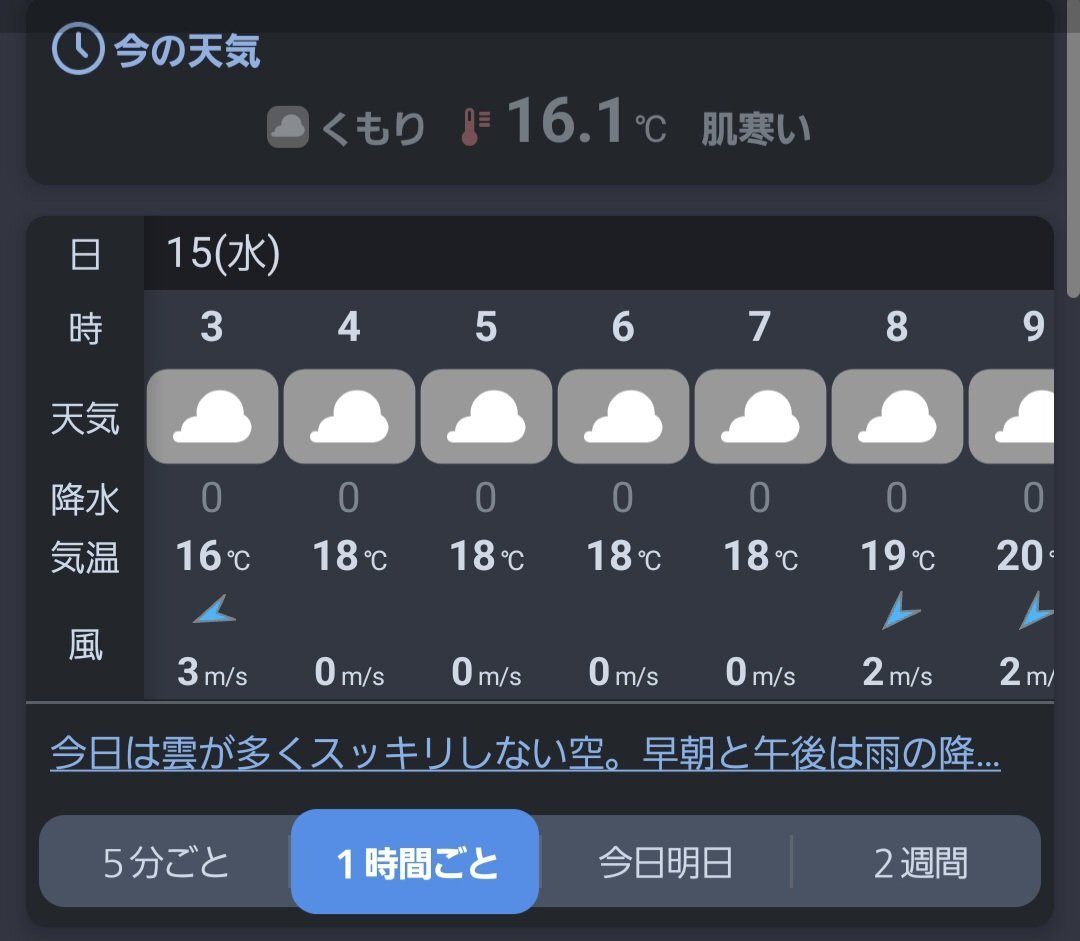Select the cloudy icon for hour 8

coord(897,416)
